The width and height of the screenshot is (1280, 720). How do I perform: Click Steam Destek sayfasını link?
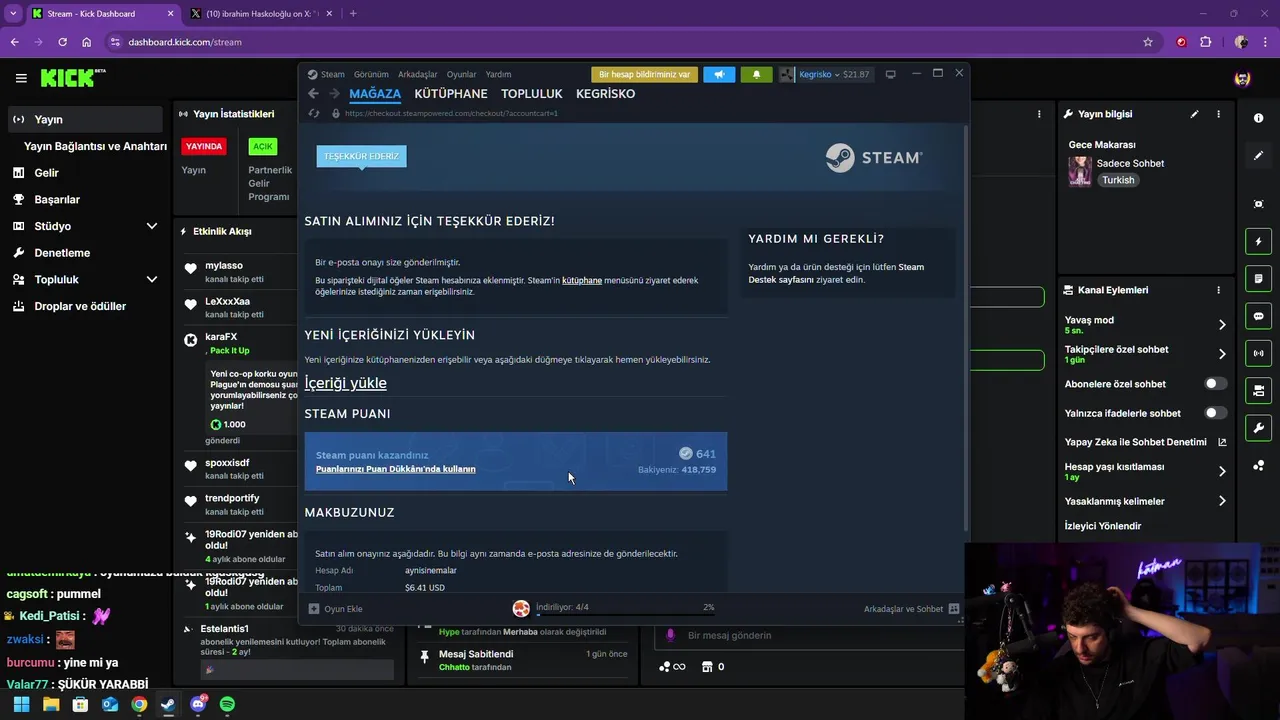tap(836, 274)
